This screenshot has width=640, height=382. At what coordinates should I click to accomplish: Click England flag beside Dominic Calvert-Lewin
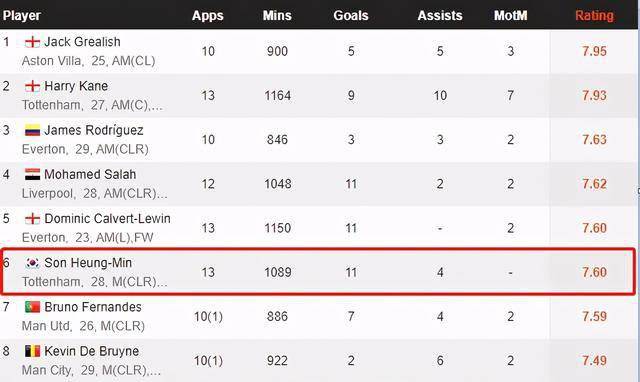click(x=32, y=219)
